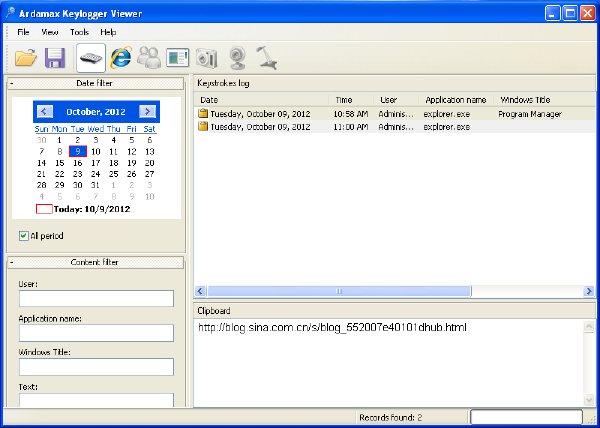Open the camera capture icon in toolbar
Image resolution: width=600 pixels, height=428 pixels.
tap(207, 59)
